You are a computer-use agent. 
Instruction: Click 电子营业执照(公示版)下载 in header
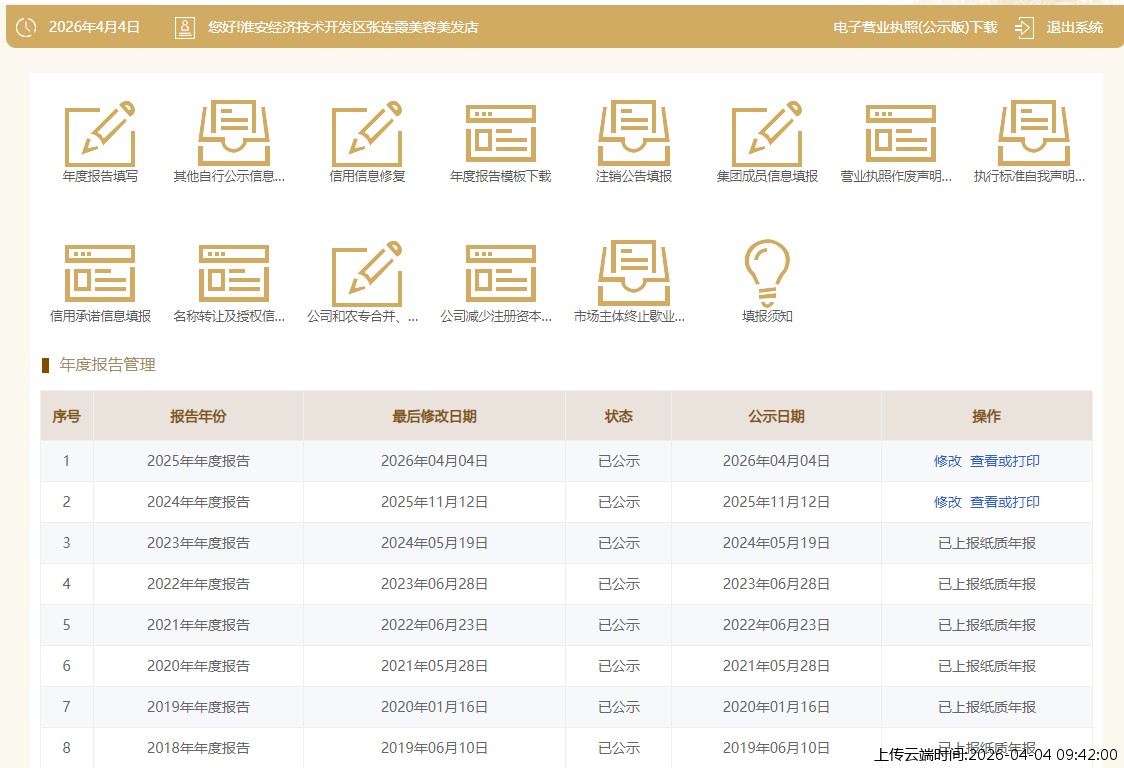coord(915,27)
